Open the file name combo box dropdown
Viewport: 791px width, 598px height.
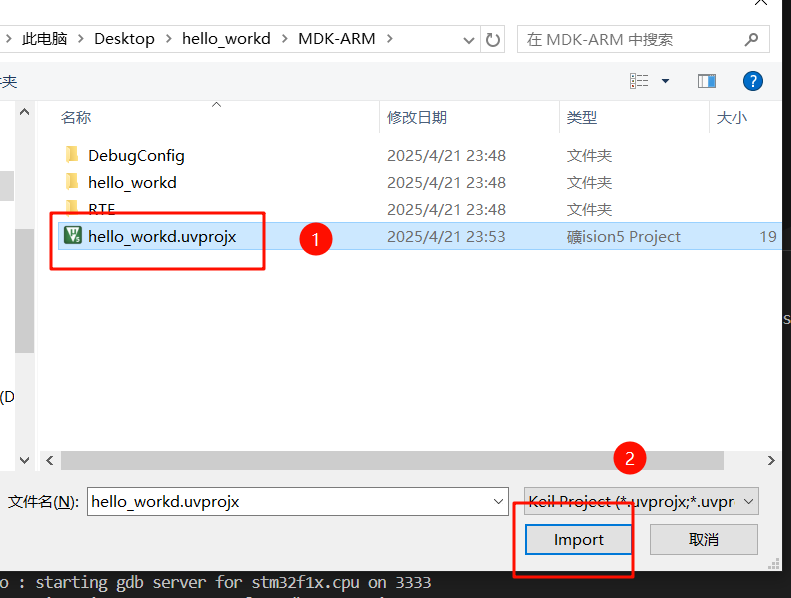498,502
